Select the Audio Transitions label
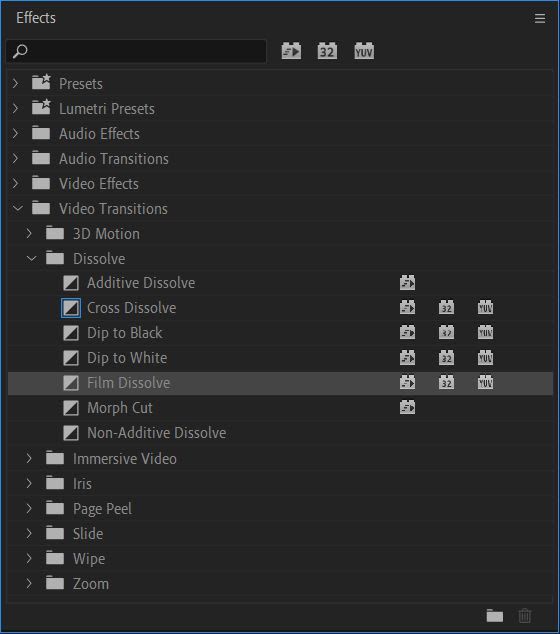Screen dimensions: 560x634 114,158
